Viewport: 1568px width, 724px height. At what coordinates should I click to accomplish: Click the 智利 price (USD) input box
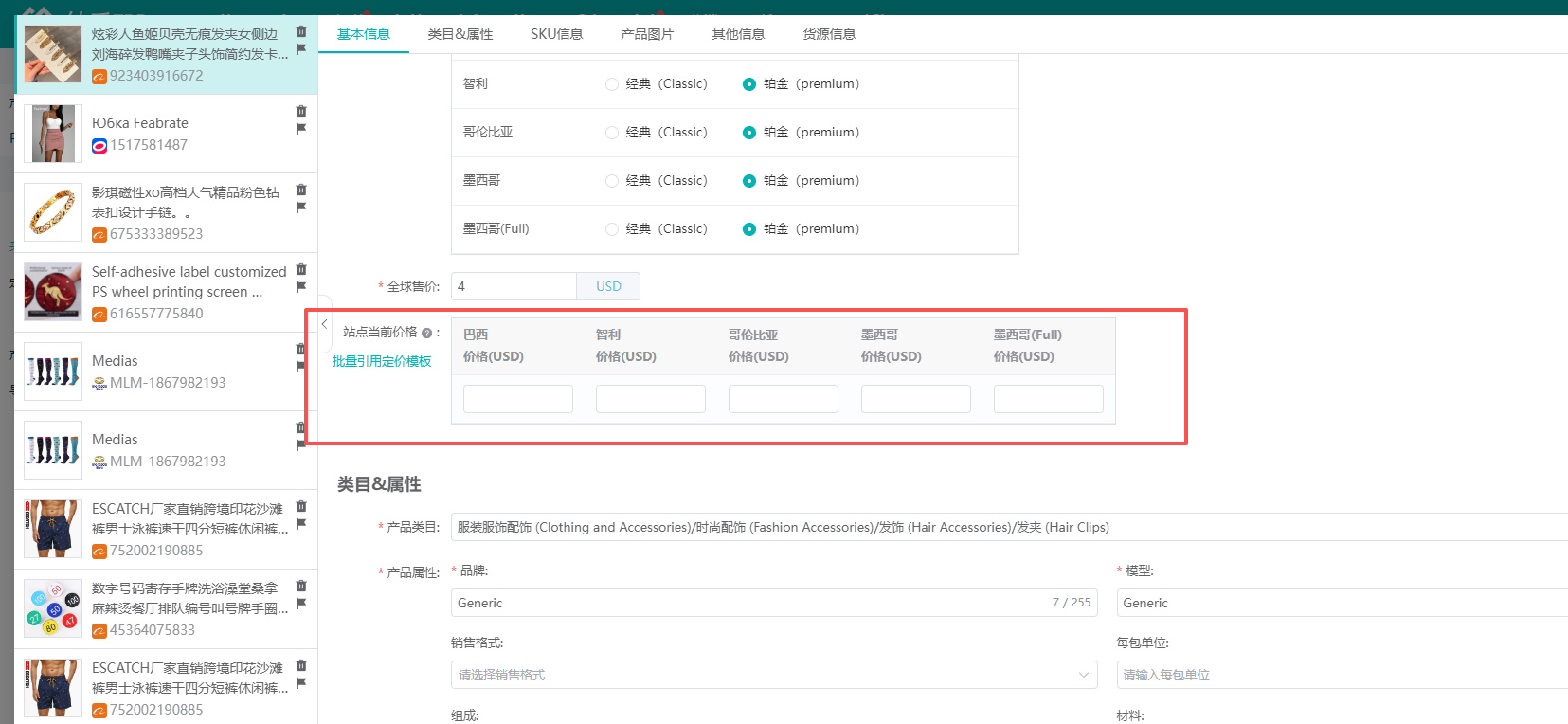tap(651, 399)
